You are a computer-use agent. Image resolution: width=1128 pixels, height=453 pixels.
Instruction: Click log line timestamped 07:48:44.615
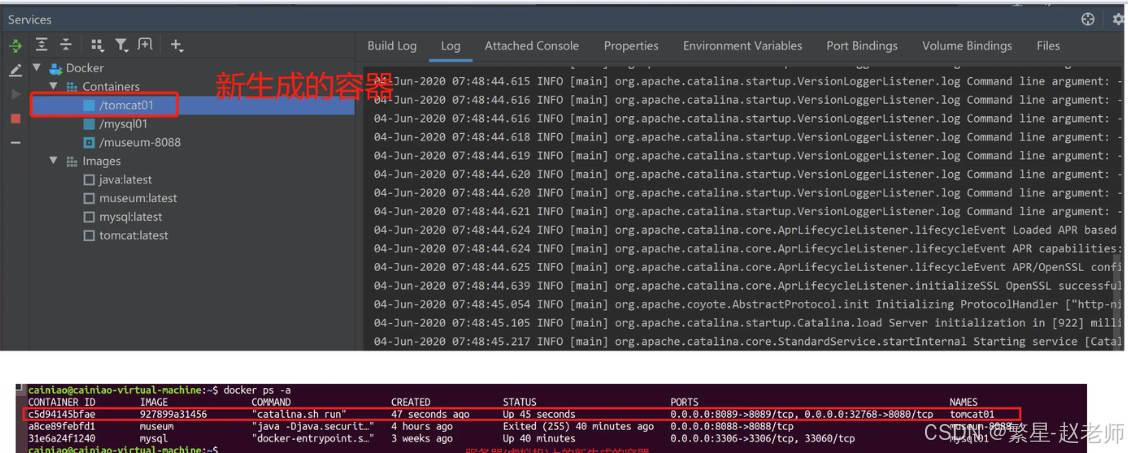click(x=748, y=81)
